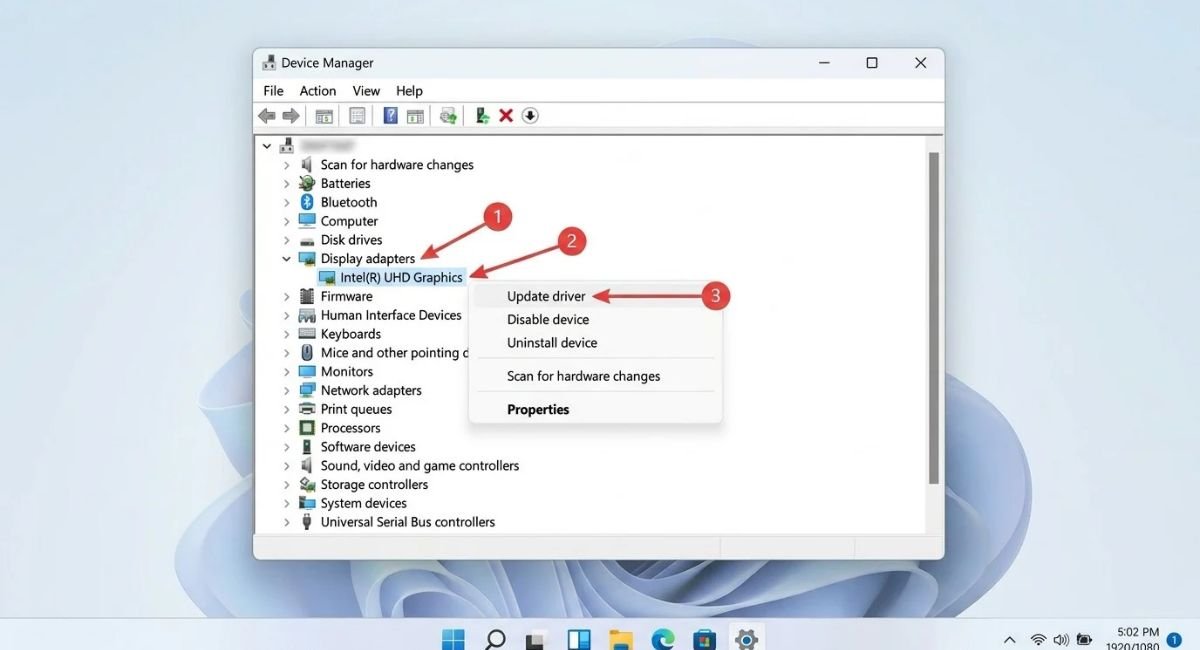Viewport: 1200px width, 650px height.
Task: Click the Bluetooth category icon
Action: click(307, 202)
